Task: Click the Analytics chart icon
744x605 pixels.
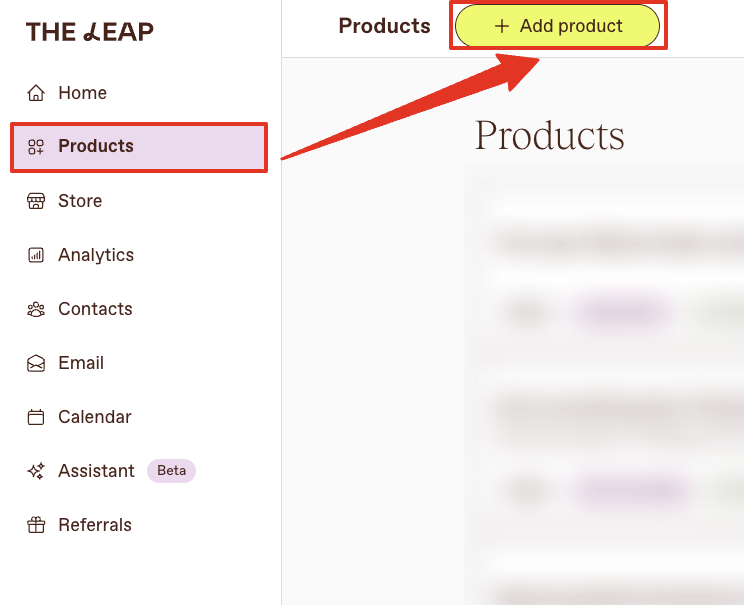Action: coord(36,255)
